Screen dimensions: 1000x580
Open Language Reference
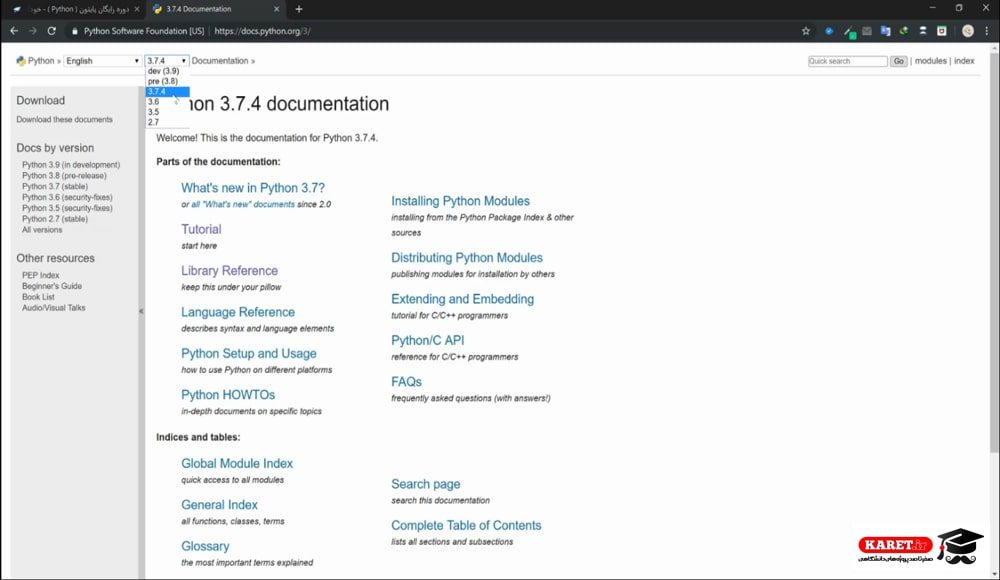238,312
